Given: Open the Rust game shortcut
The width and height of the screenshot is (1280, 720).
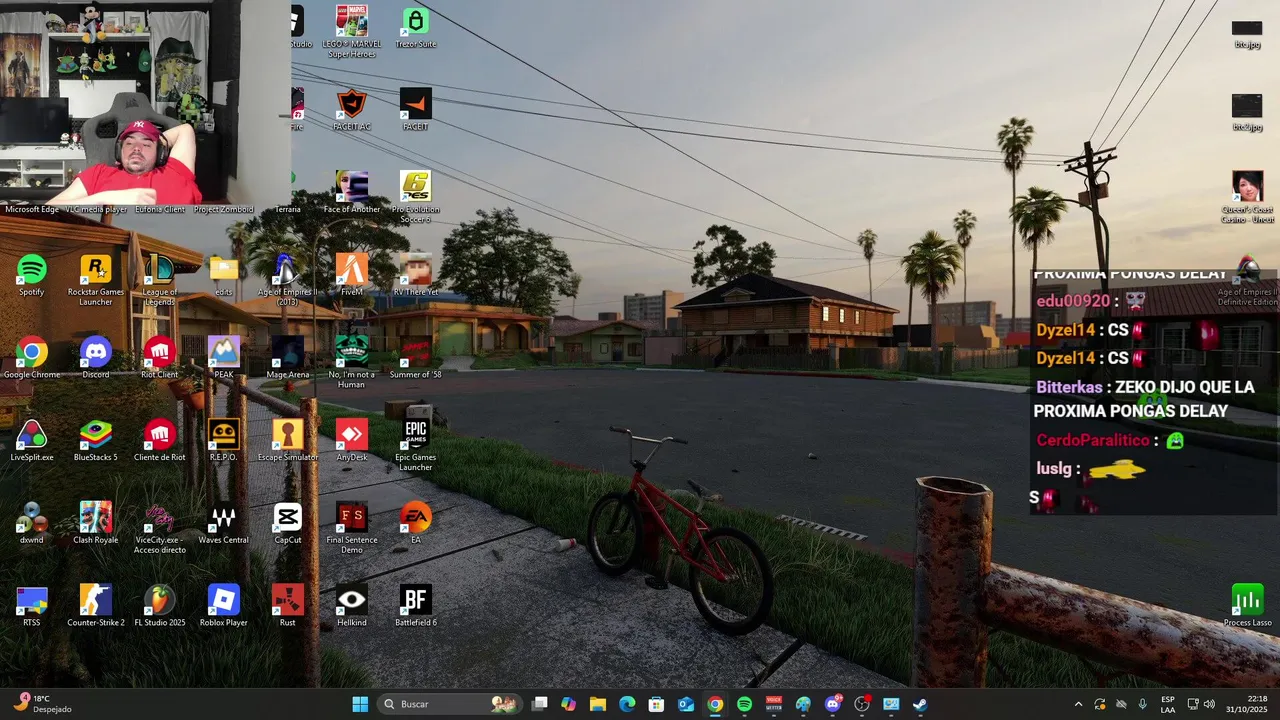Looking at the screenshot, I should click(x=288, y=606).
